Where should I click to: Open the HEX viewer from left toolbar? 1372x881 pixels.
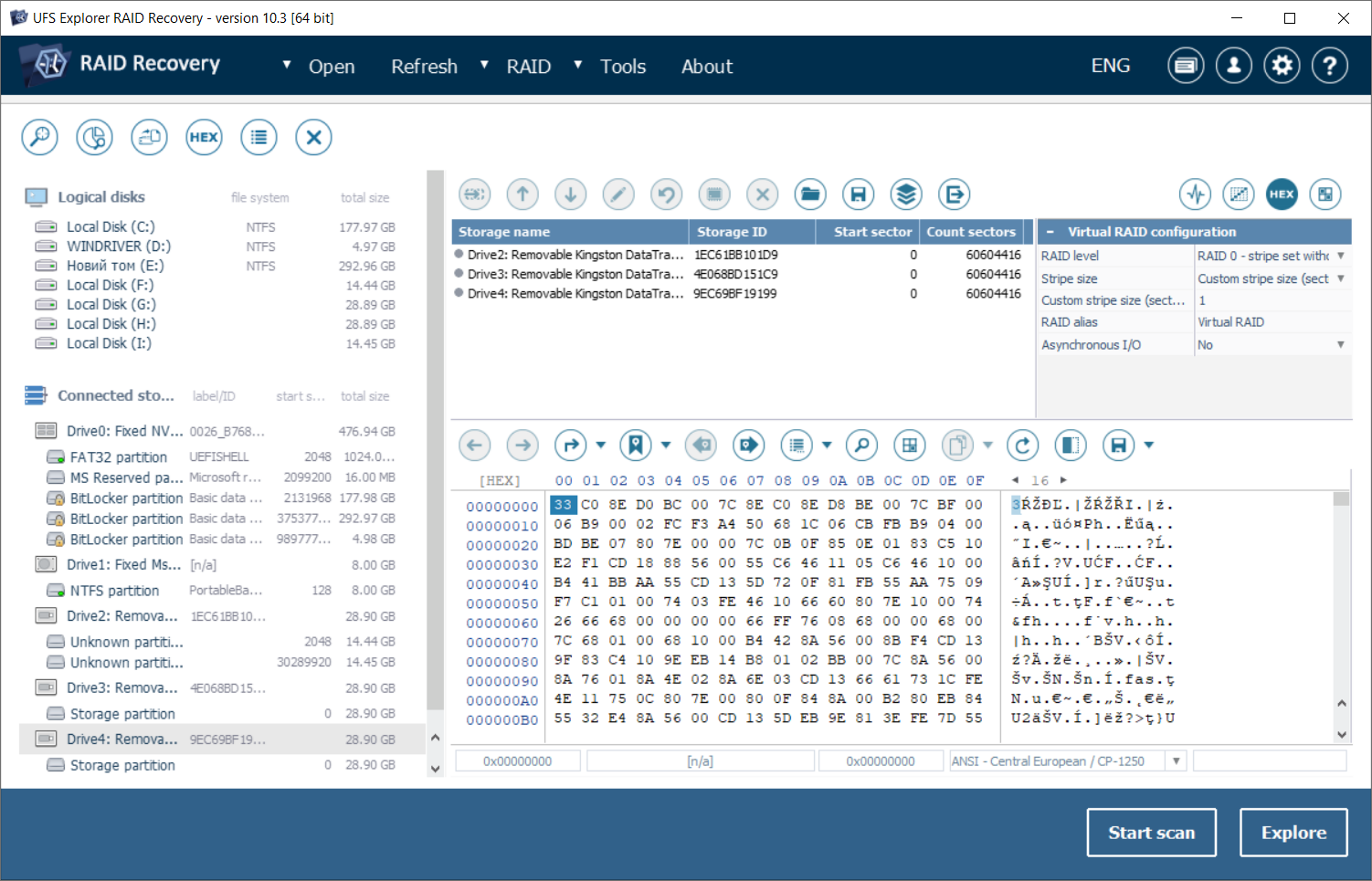click(x=204, y=138)
